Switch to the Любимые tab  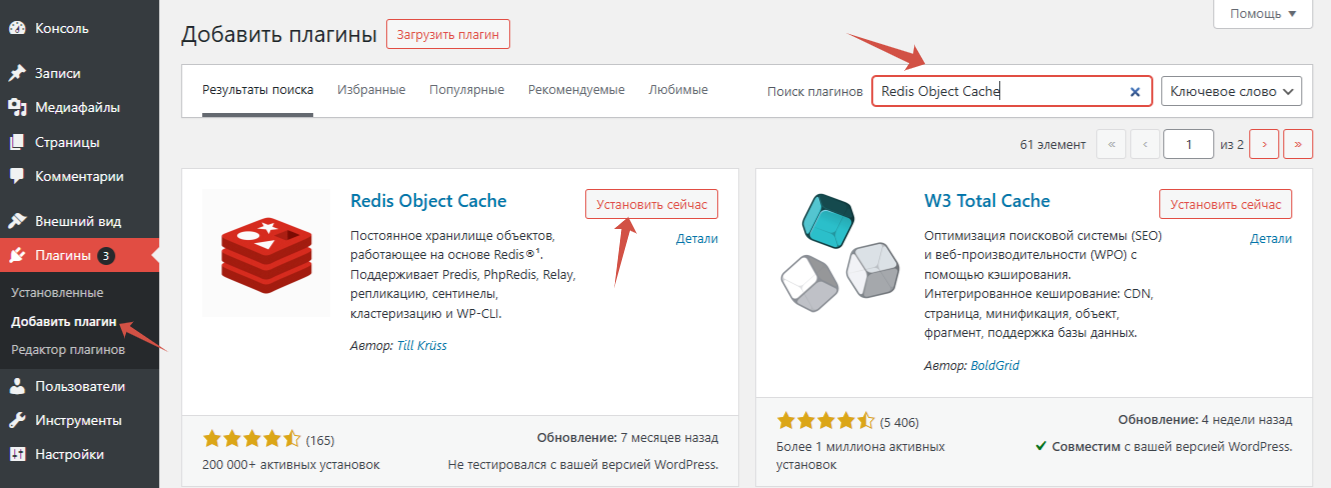click(x=678, y=90)
